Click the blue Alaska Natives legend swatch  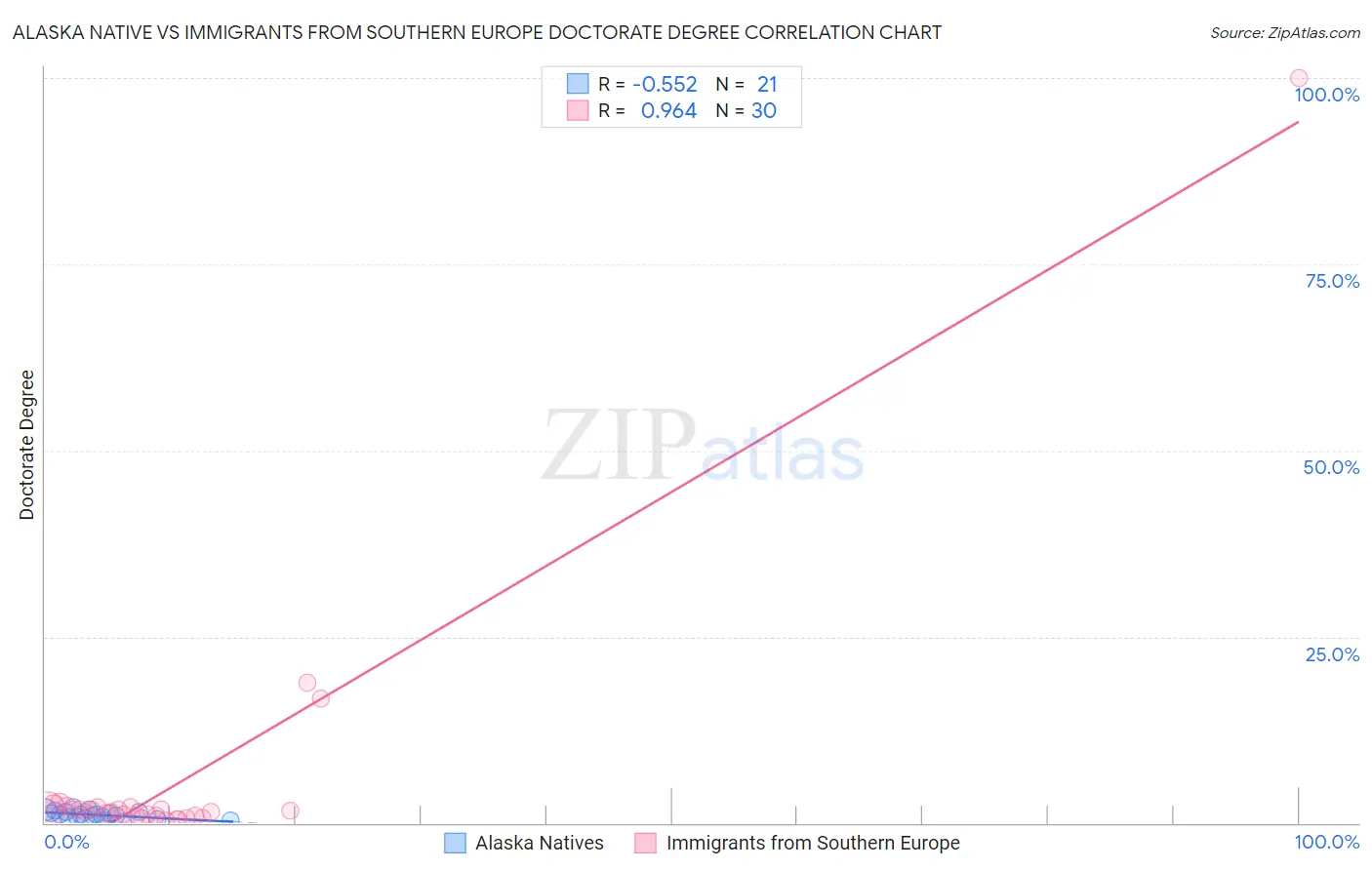point(455,843)
